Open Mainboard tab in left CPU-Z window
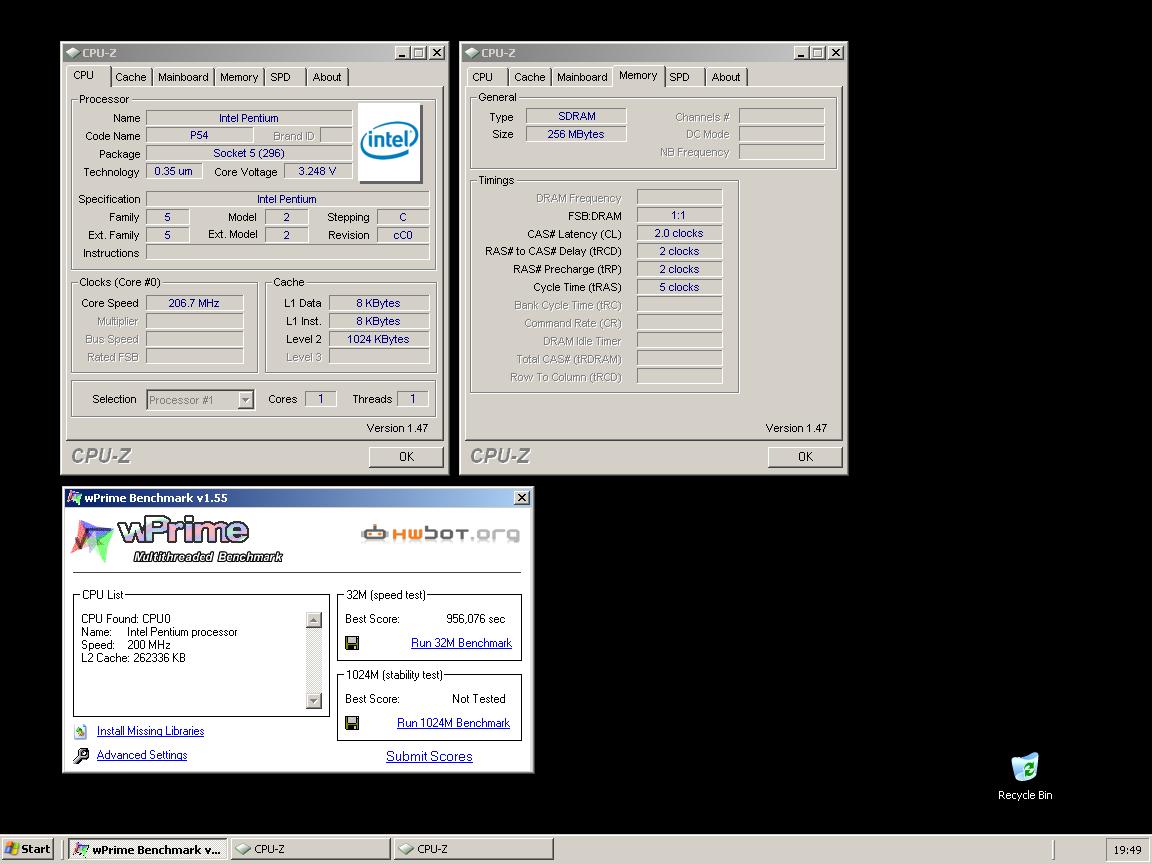 click(x=183, y=77)
